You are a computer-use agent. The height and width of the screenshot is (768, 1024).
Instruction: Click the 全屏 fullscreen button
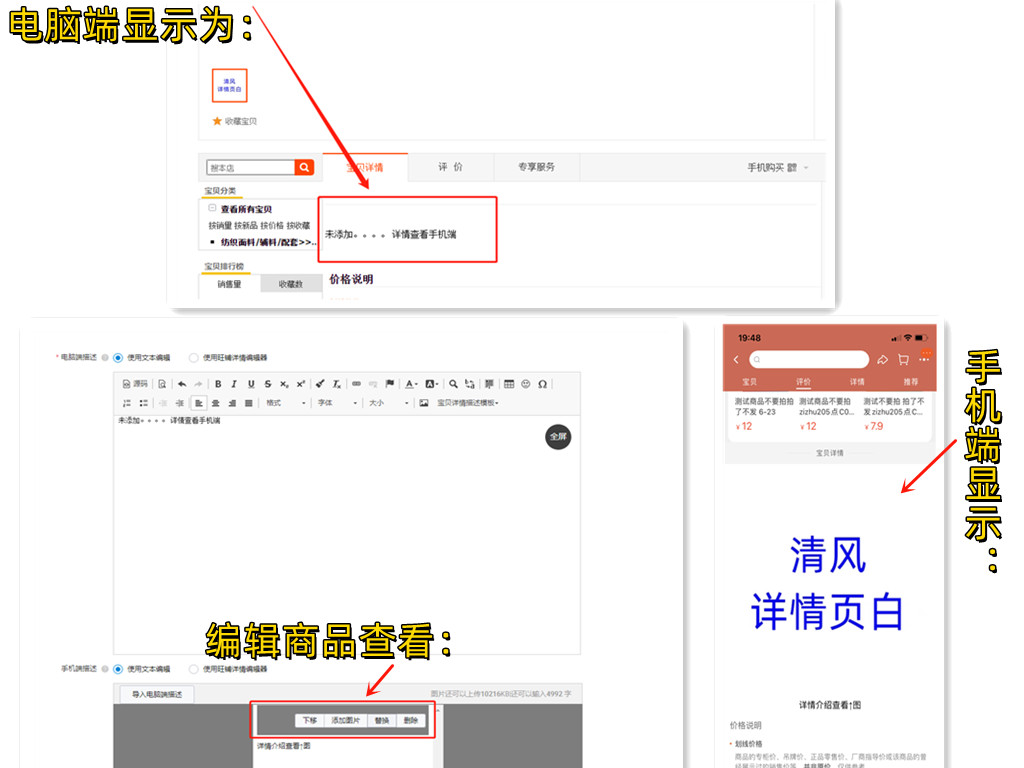(x=558, y=437)
